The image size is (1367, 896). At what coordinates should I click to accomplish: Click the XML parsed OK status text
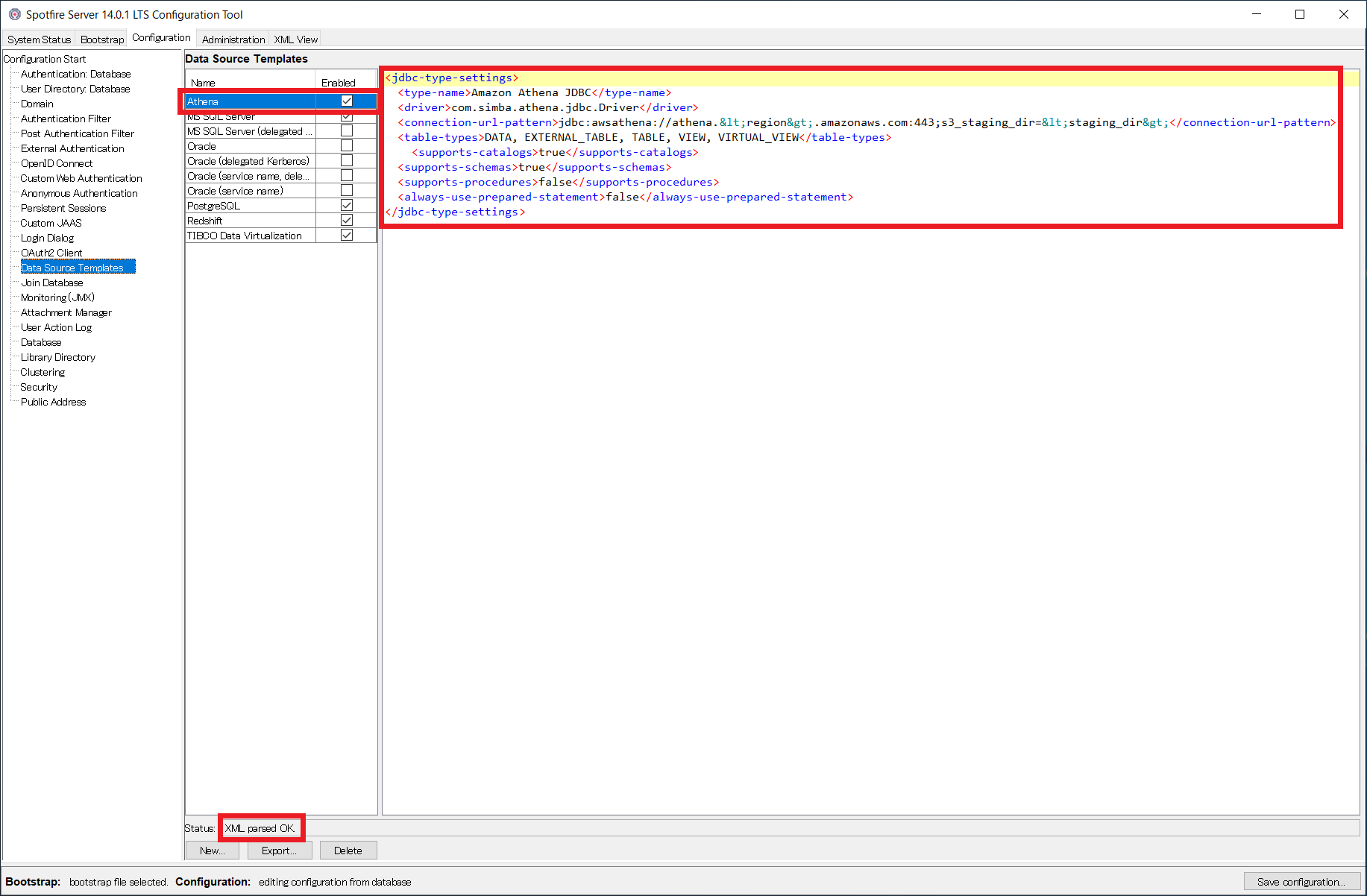pos(260,828)
